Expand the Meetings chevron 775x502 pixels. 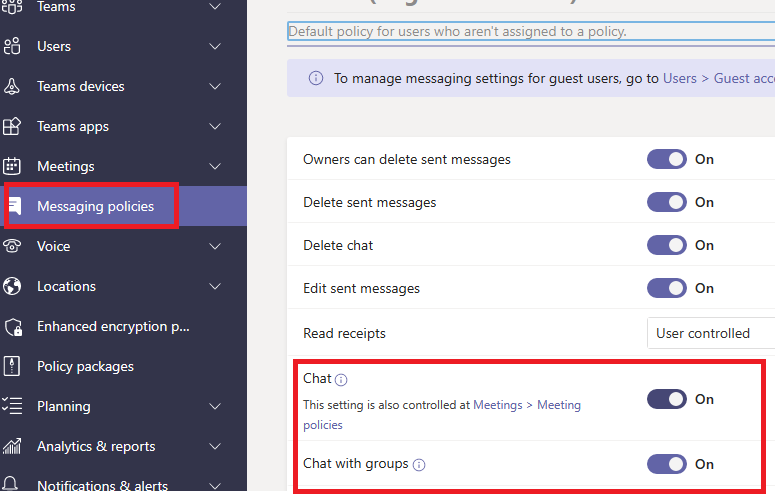point(215,167)
